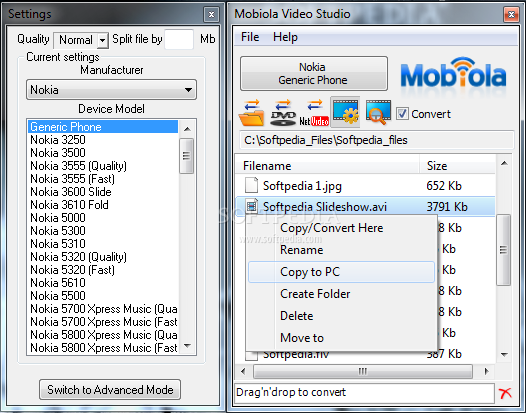Click the Drag'n'drop to convert field
The height and width of the screenshot is (413, 526).
tap(364, 393)
